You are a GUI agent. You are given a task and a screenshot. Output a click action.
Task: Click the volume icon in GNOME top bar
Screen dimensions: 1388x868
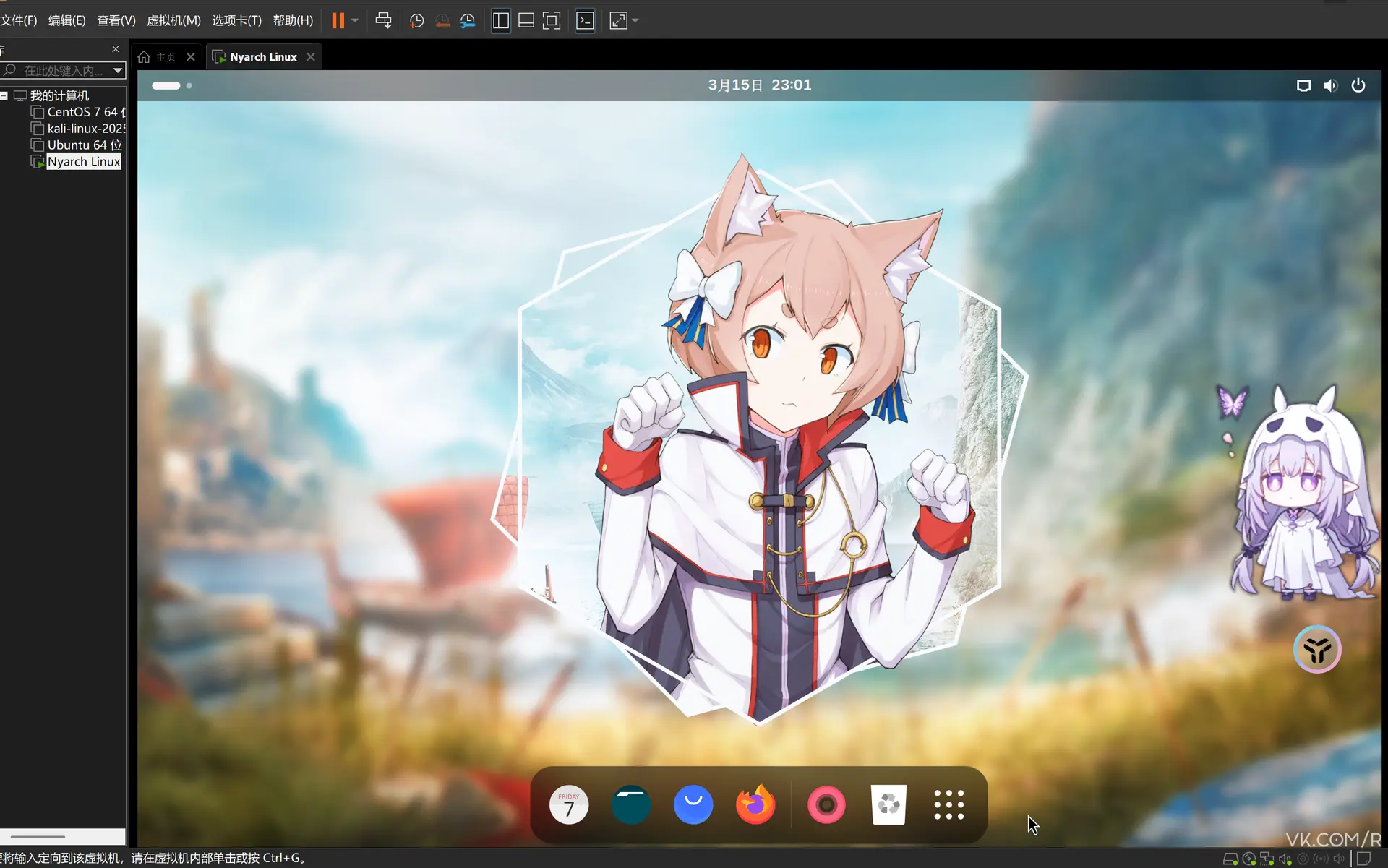pyautogui.click(x=1331, y=86)
